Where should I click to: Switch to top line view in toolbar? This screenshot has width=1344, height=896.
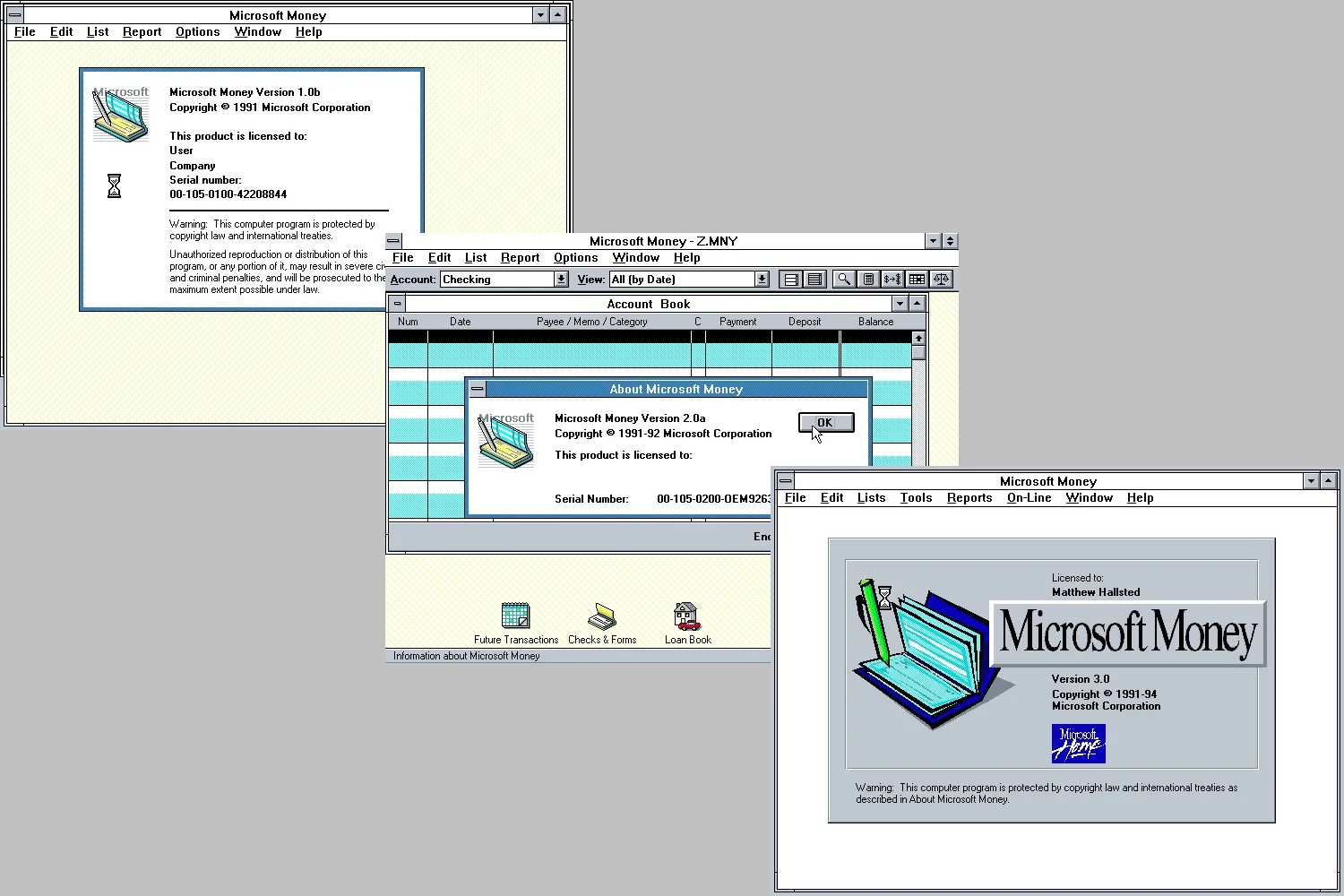[791, 280]
